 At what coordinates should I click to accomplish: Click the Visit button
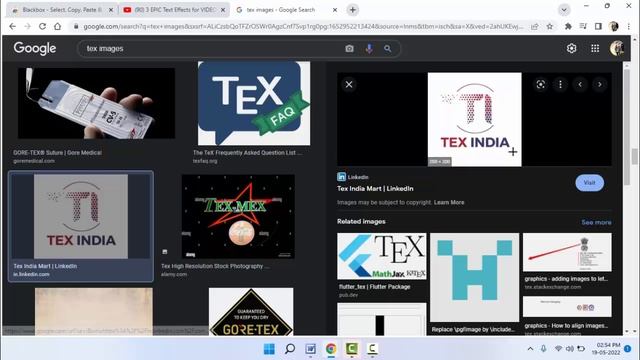point(589,183)
